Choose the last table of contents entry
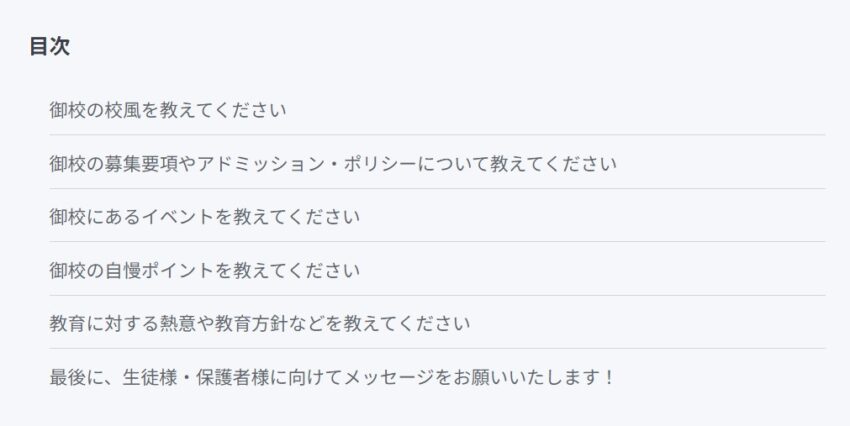850x426 pixels. click(332, 377)
